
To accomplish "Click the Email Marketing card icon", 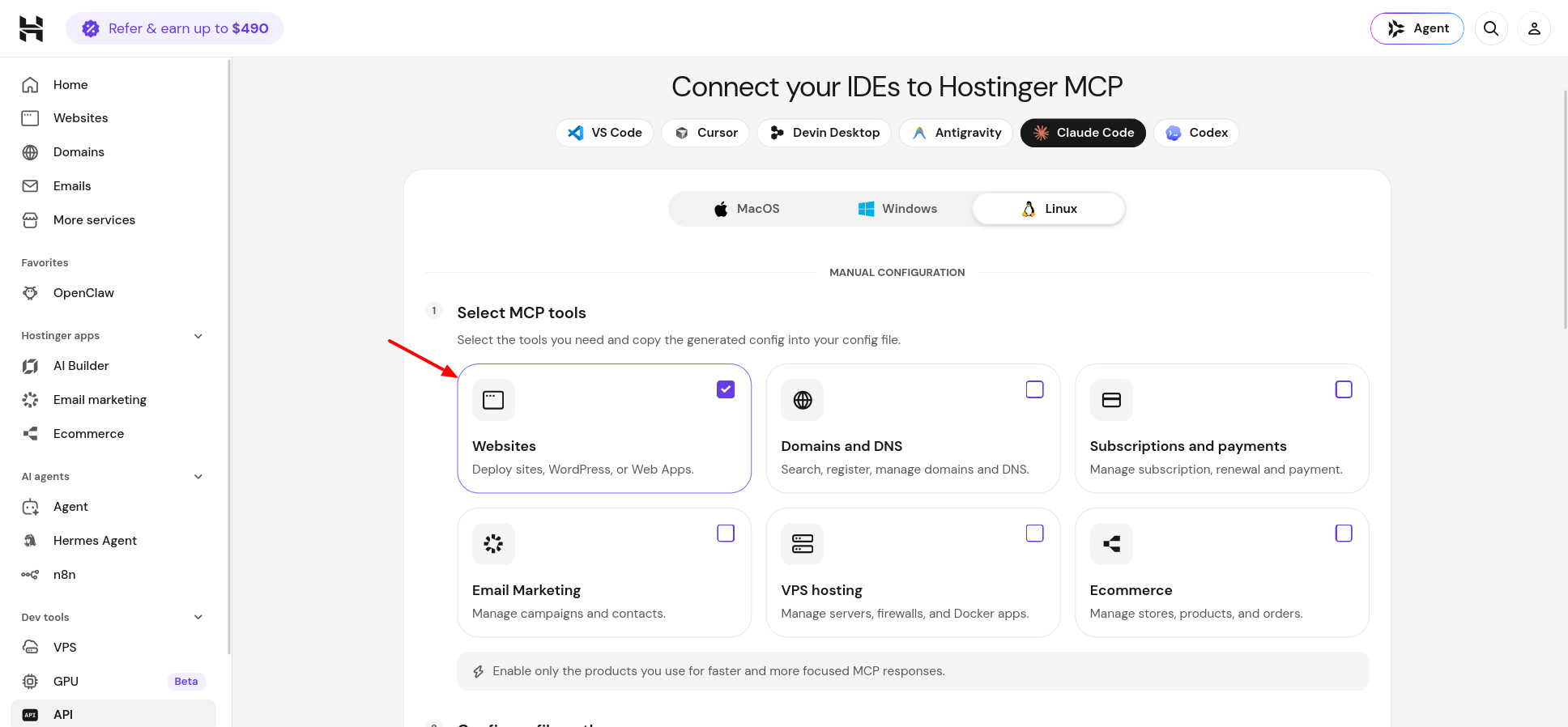I will coord(493,544).
